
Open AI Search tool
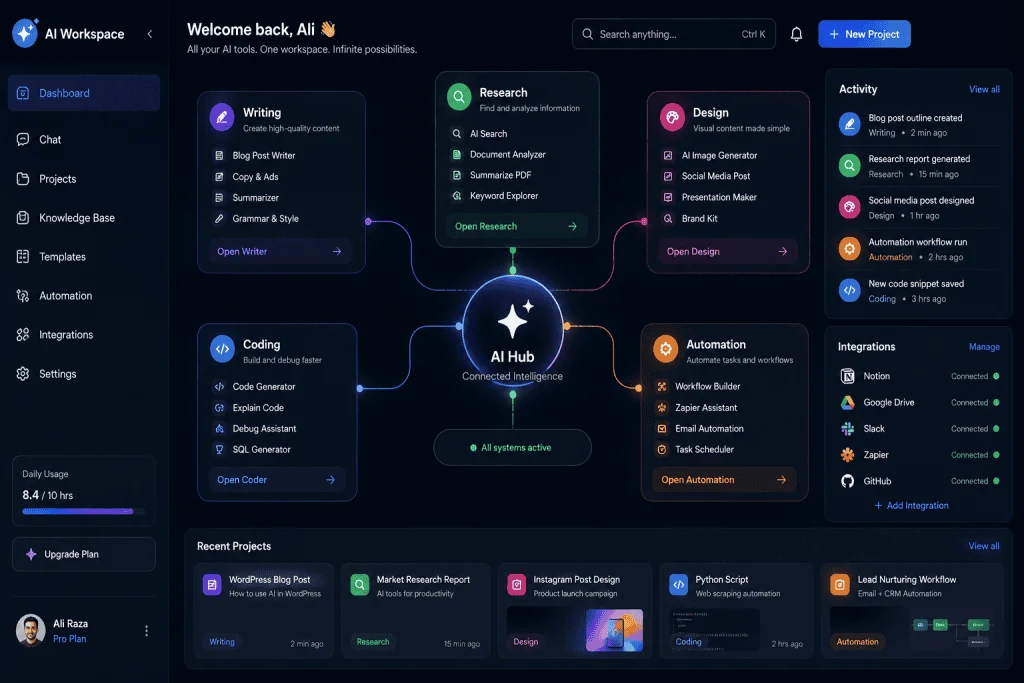click(x=480, y=133)
